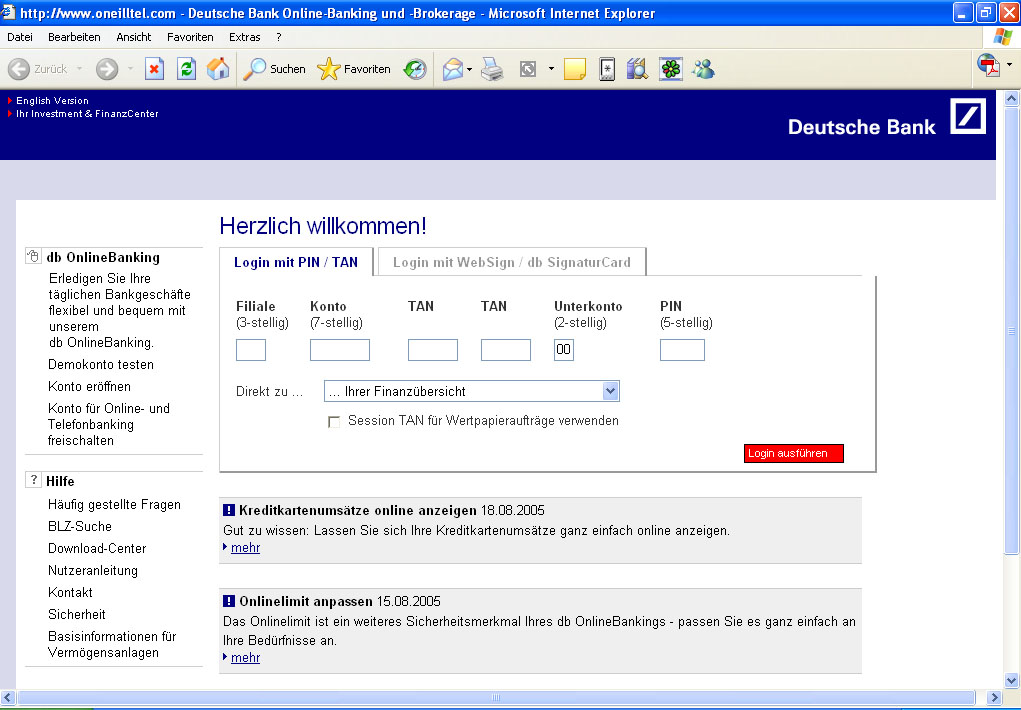Open the Research books icon
Image resolution: width=1021 pixels, height=710 pixels.
[637, 68]
